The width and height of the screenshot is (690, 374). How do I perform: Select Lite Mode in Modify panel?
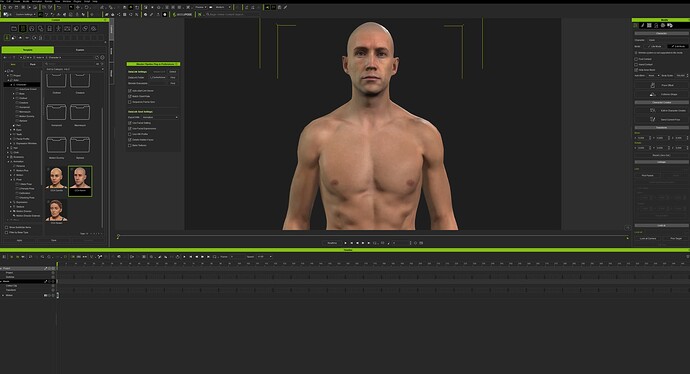[654, 46]
